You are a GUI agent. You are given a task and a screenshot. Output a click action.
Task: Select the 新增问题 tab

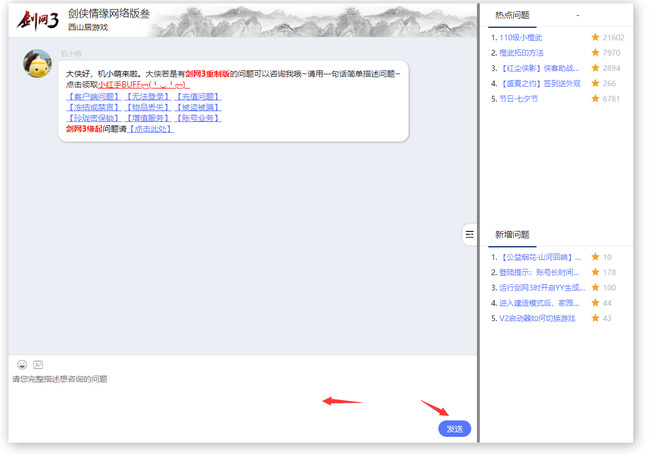pos(512,235)
